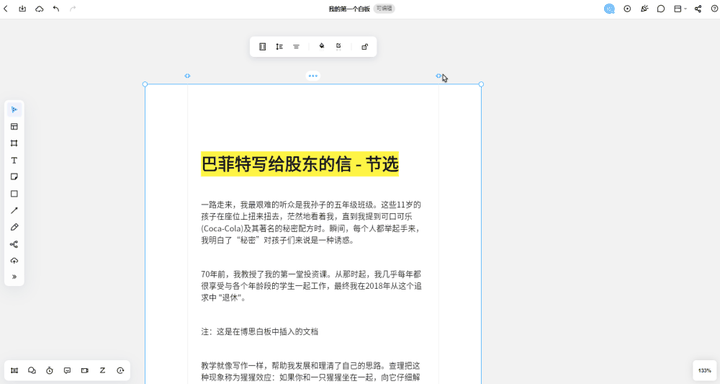Start video call via camera icon
Image resolution: width=720 pixels, height=384 pixels.
pyautogui.click(x=84, y=370)
